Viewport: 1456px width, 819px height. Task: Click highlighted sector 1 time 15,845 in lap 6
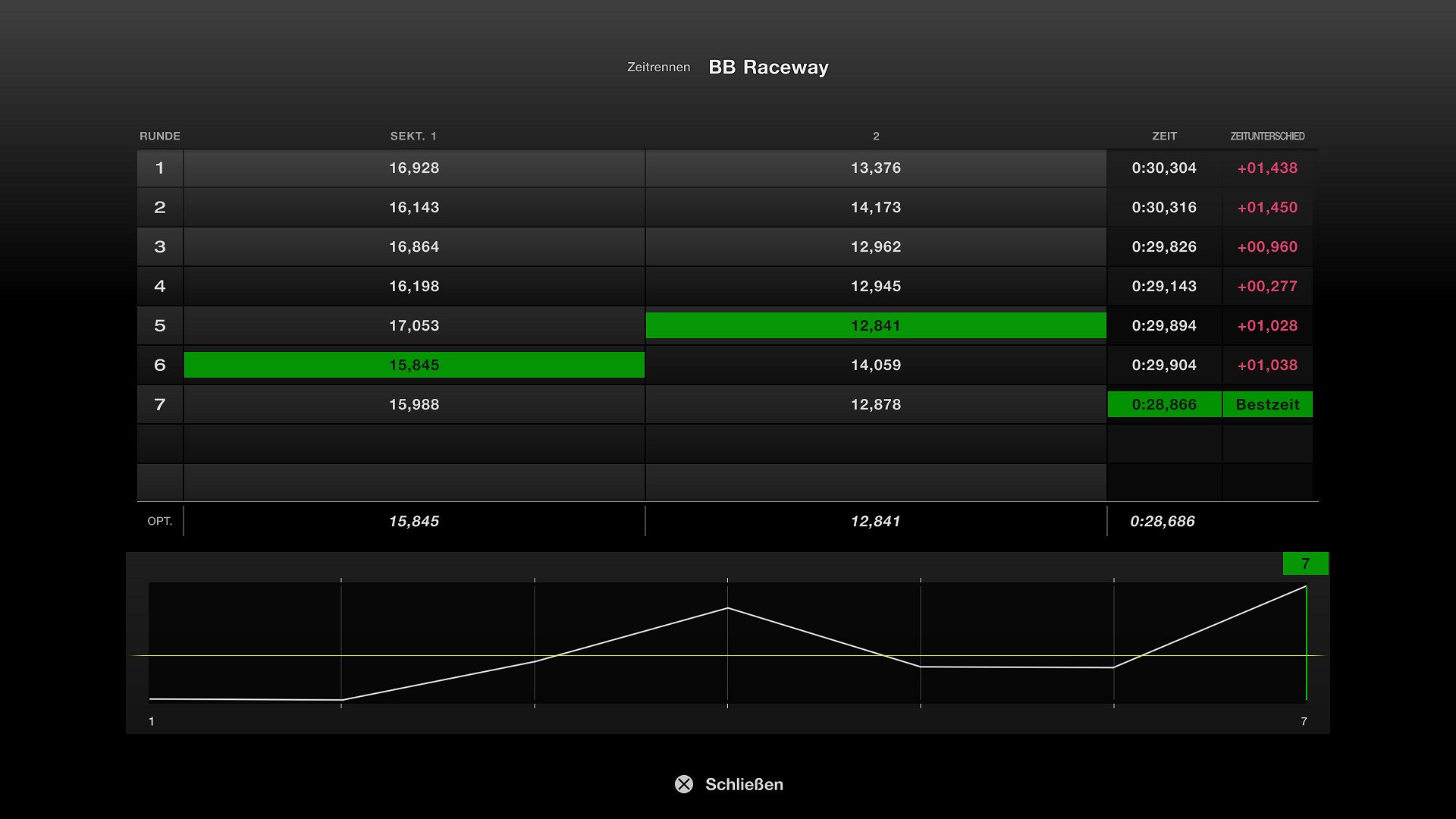click(x=414, y=365)
